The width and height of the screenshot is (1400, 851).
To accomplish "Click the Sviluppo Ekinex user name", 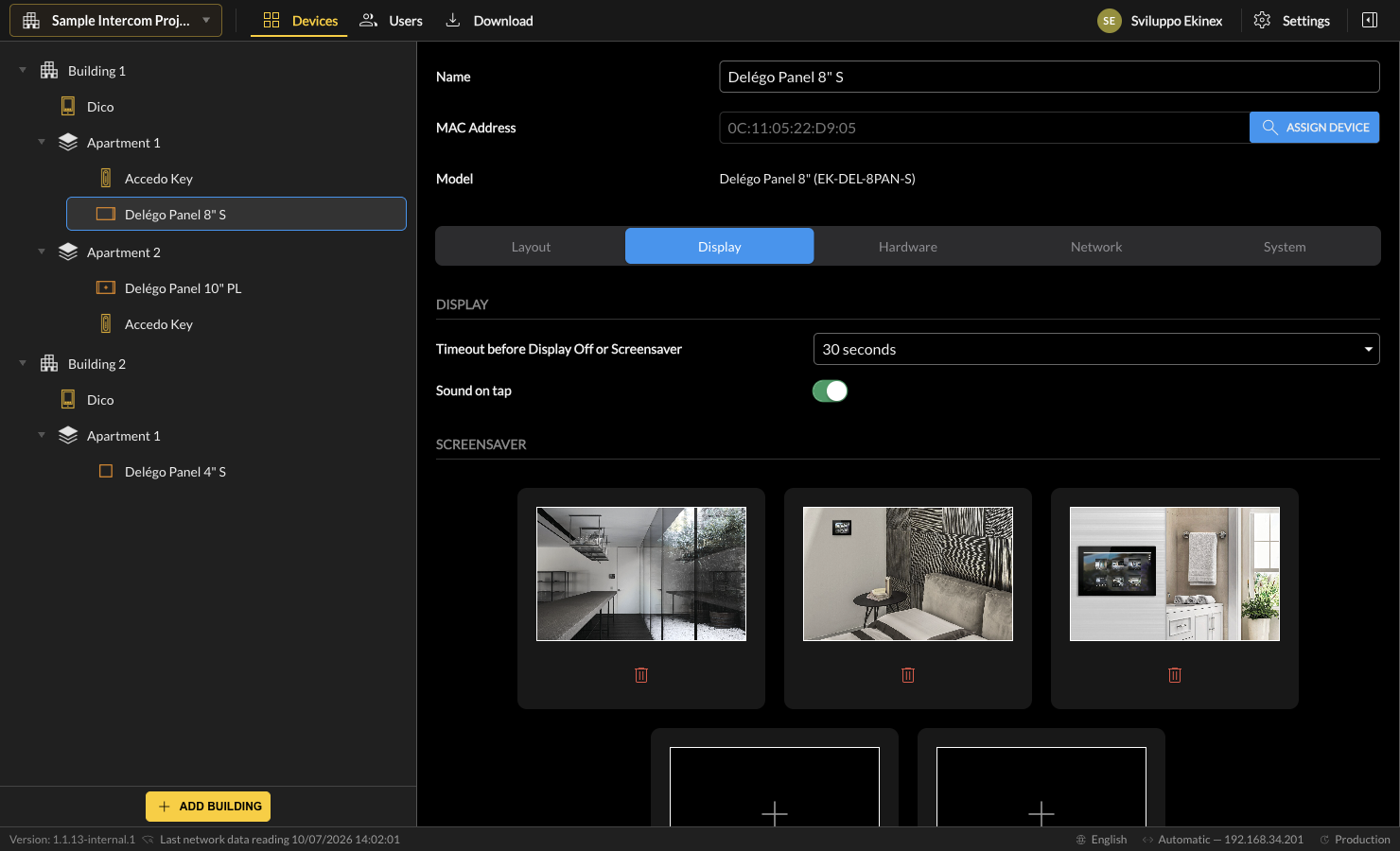I will pos(1177,21).
